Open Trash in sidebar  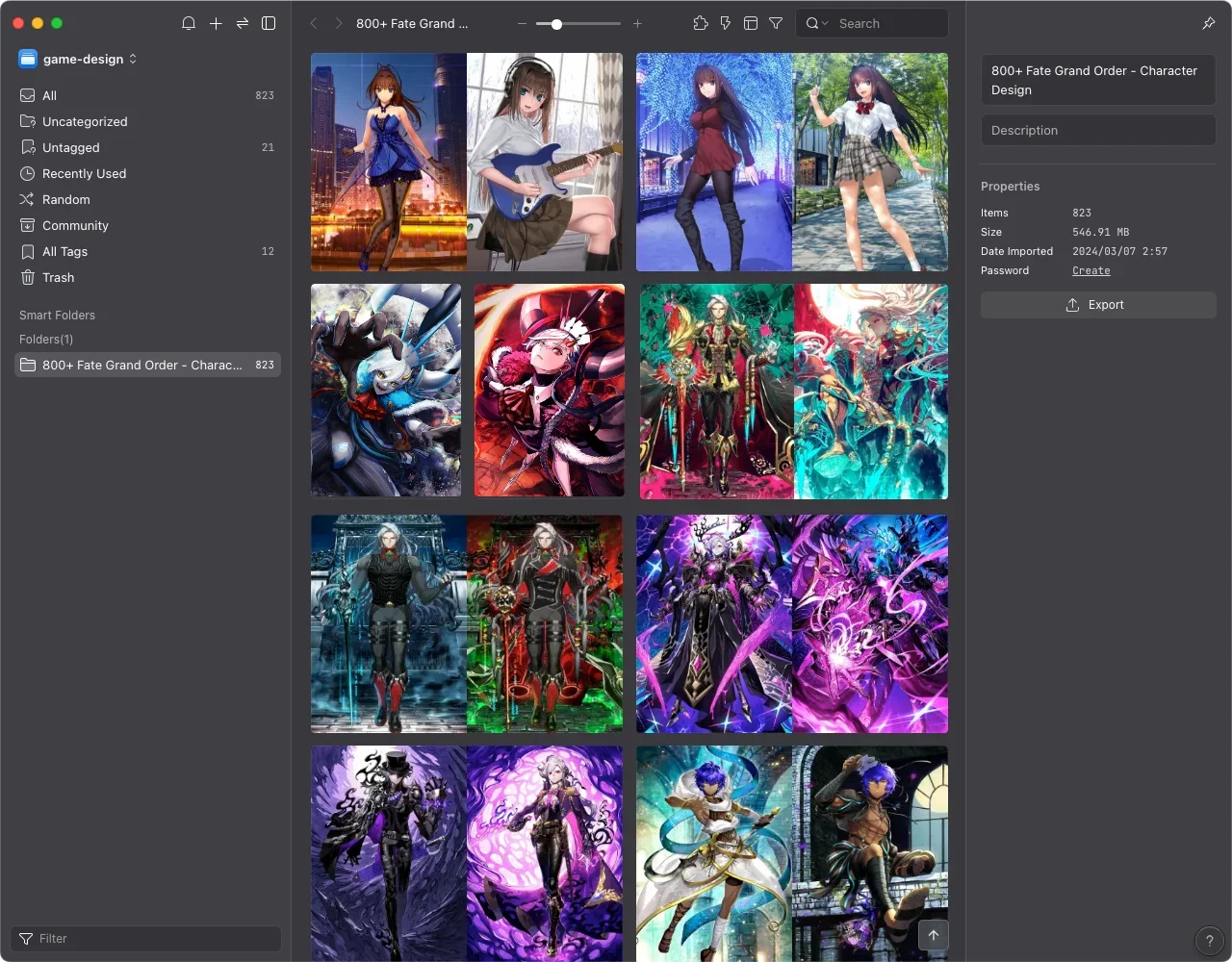(147, 277)
